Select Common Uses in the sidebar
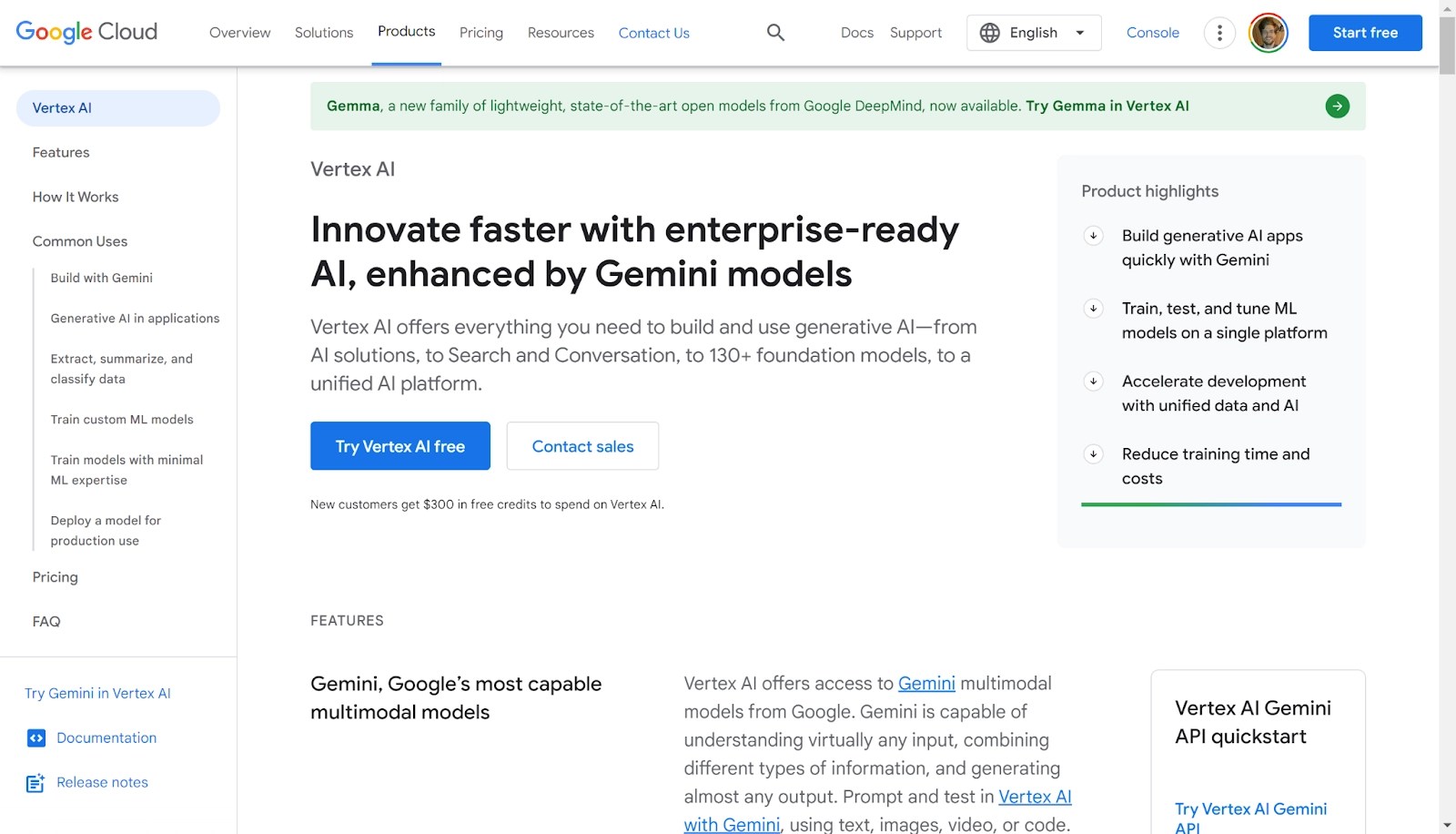 [80, 242]
